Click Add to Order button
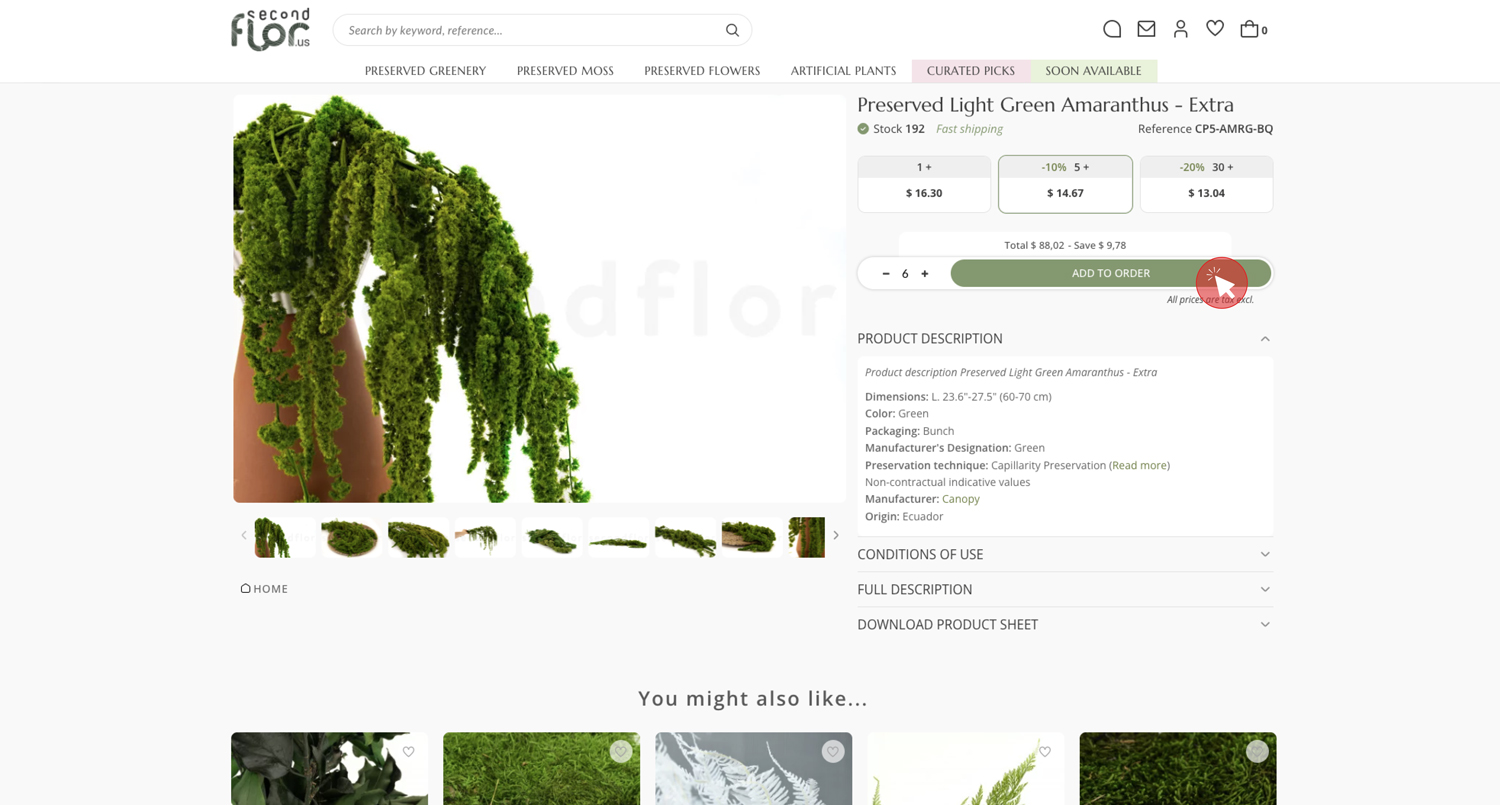1500x805 pixels. [1111, 273]
